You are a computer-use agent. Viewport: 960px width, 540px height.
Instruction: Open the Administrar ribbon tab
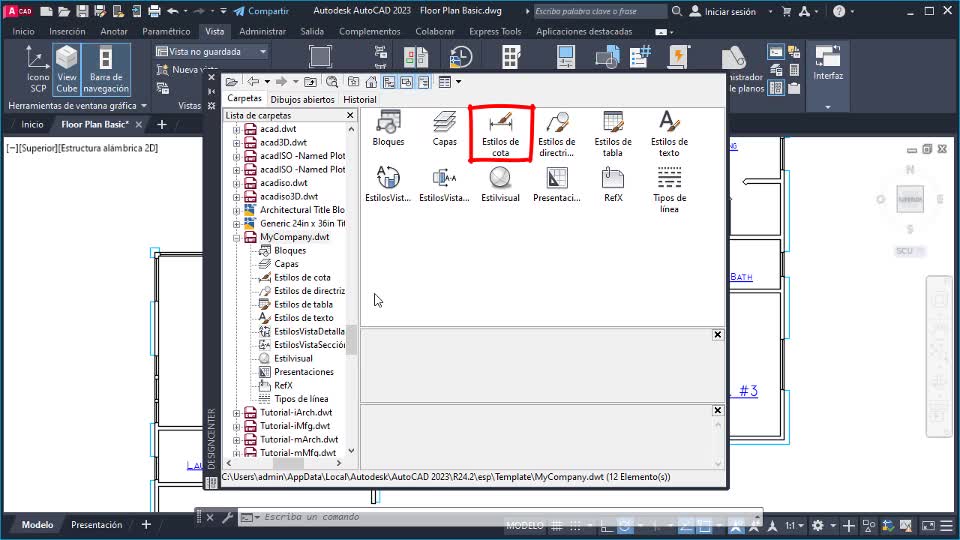tap(263, 31)
